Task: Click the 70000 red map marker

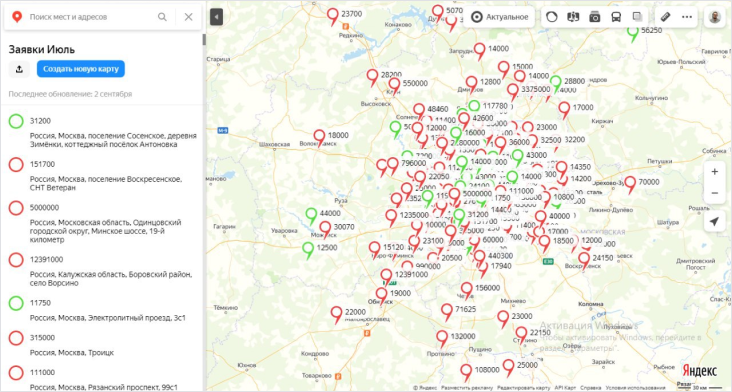Action: (631, 183)
